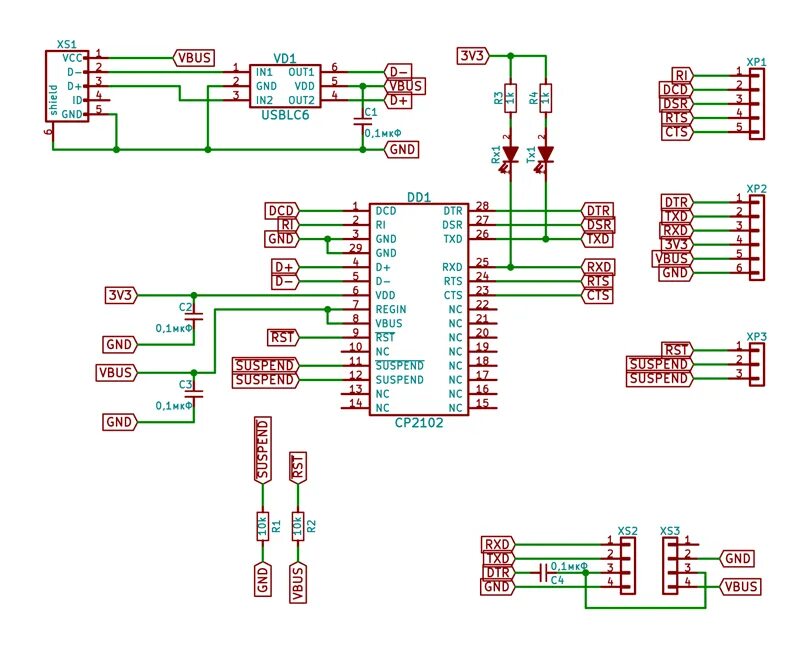The height and width of the screenshot is (665, 800).
Task: Click the RXD label on XS2 pin 1
Action: (498, 545)
